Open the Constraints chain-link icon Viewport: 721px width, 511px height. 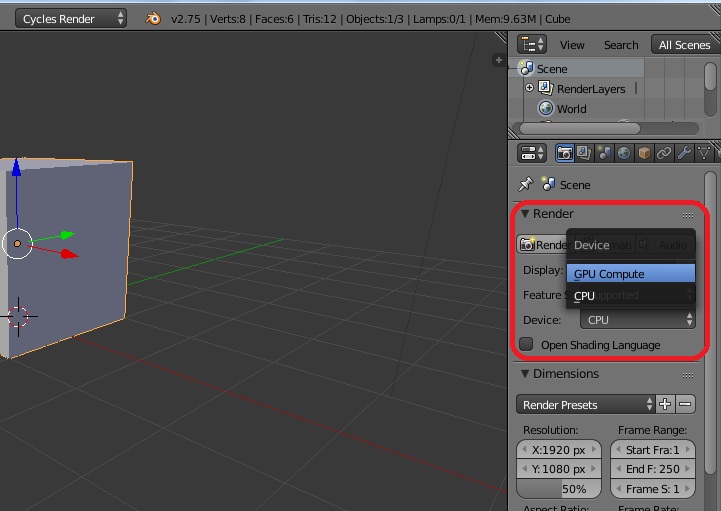665,154
